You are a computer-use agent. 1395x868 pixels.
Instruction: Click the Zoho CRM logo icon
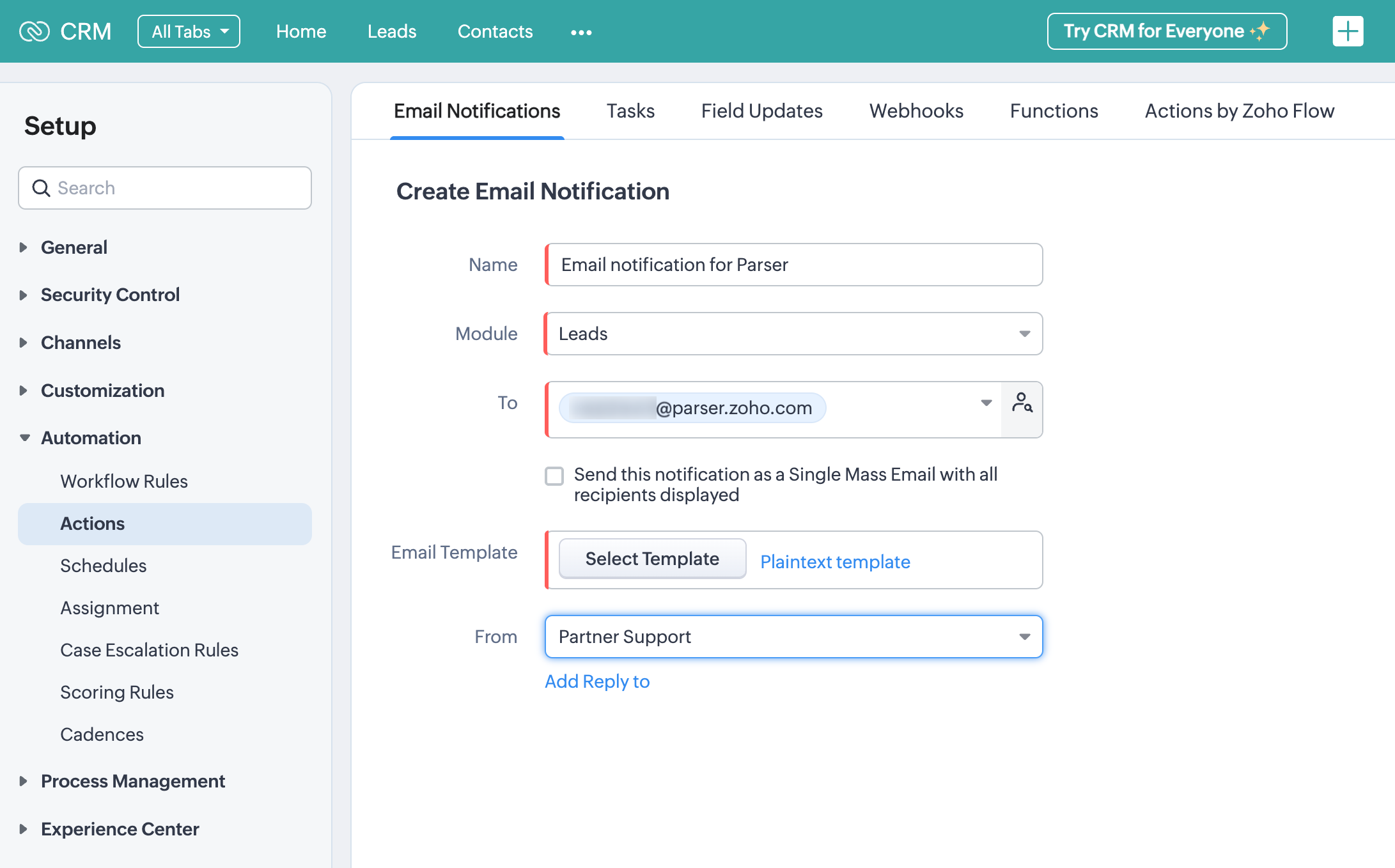click(35, 31)
